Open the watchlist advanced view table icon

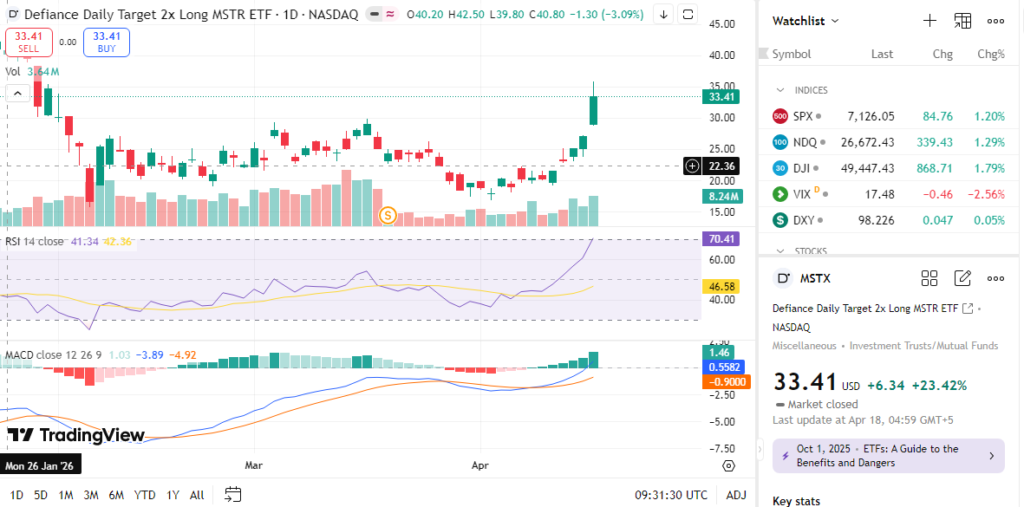pos(962,20)
